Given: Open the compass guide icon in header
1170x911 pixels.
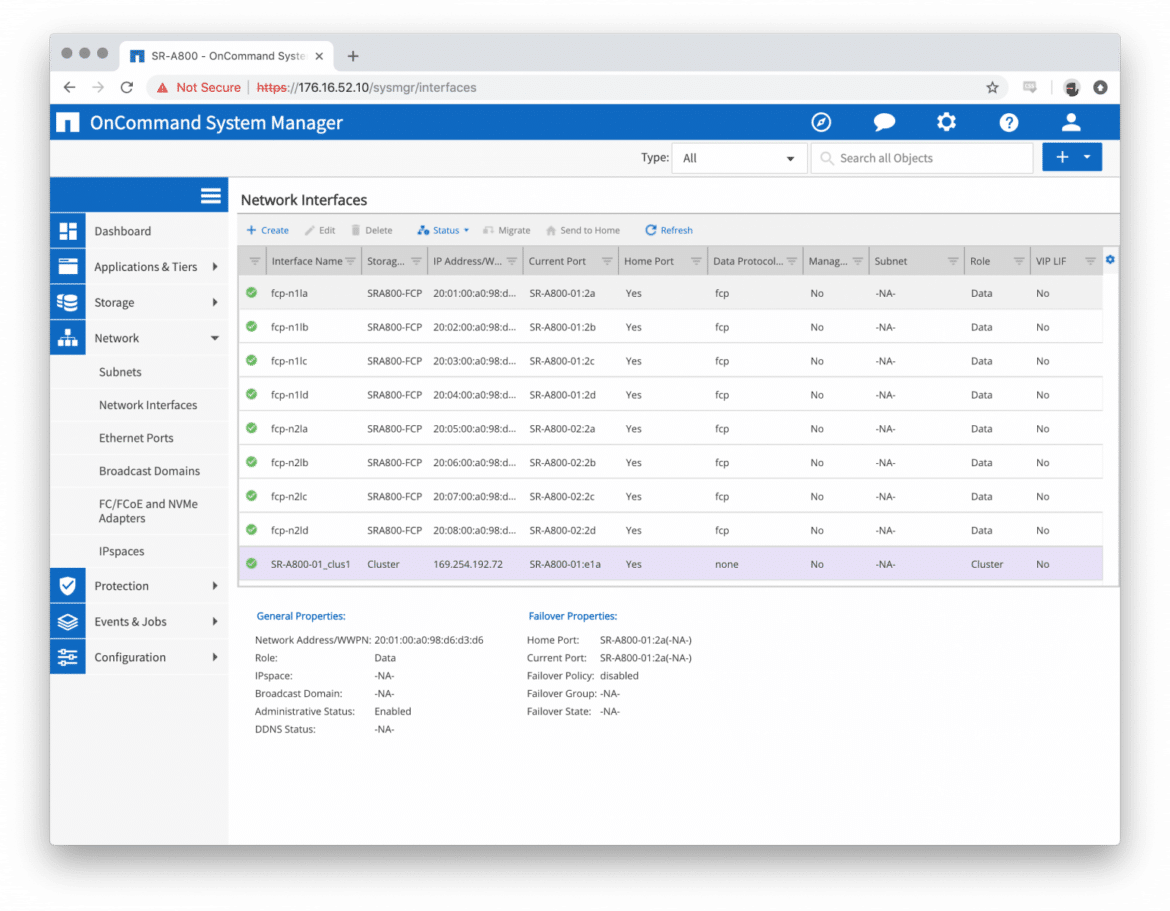Looking at the screenshot, I should coord(821,122).
